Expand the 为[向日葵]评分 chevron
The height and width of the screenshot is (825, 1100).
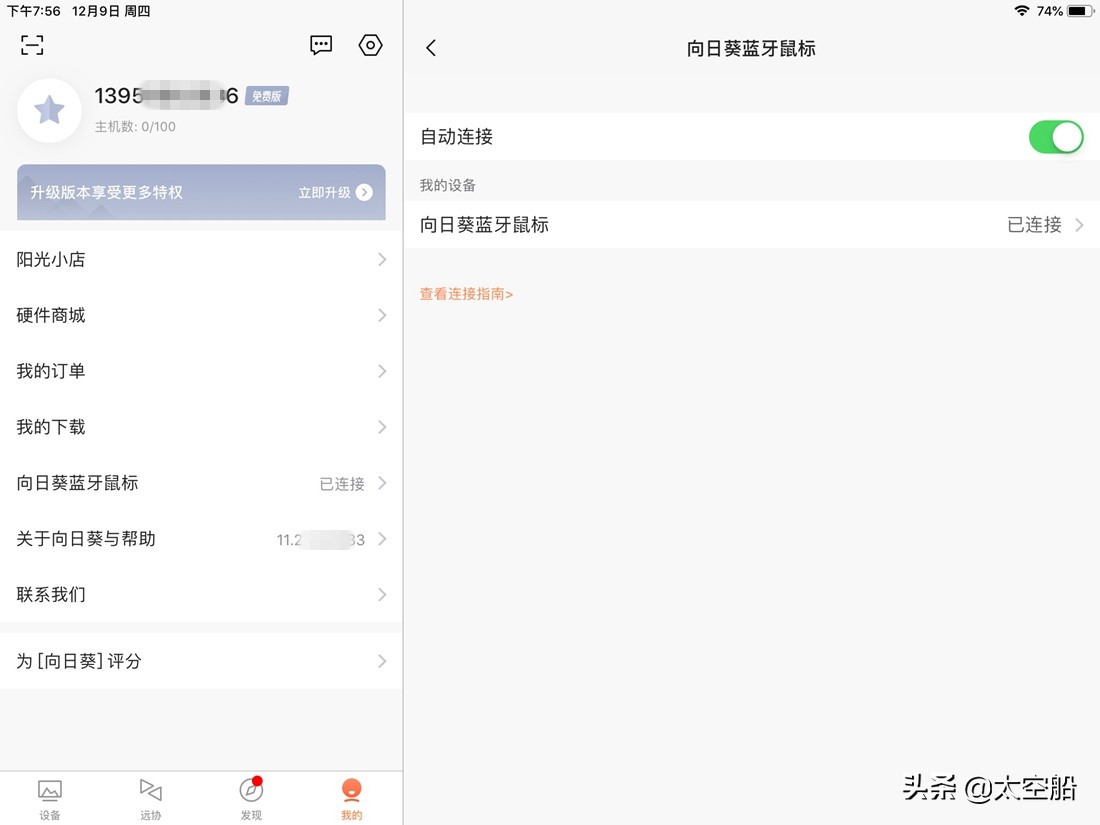382,661
